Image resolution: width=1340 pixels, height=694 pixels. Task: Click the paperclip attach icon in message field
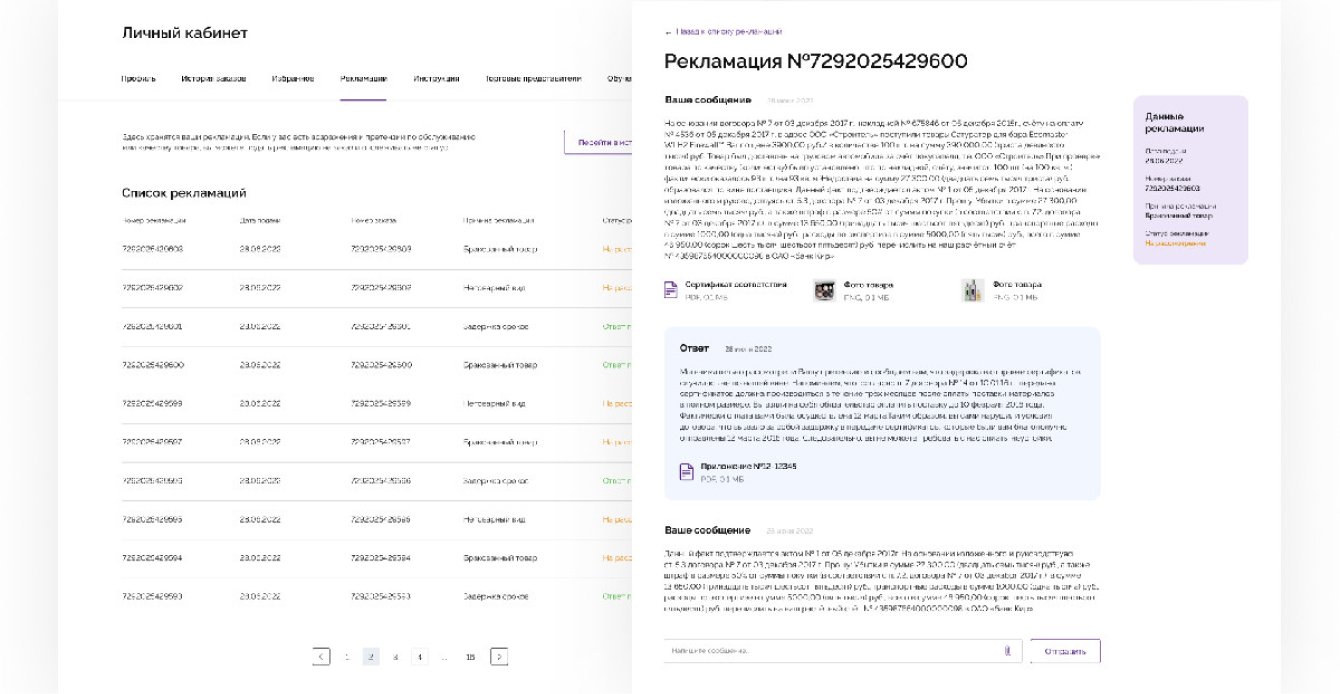point(1007,651)
